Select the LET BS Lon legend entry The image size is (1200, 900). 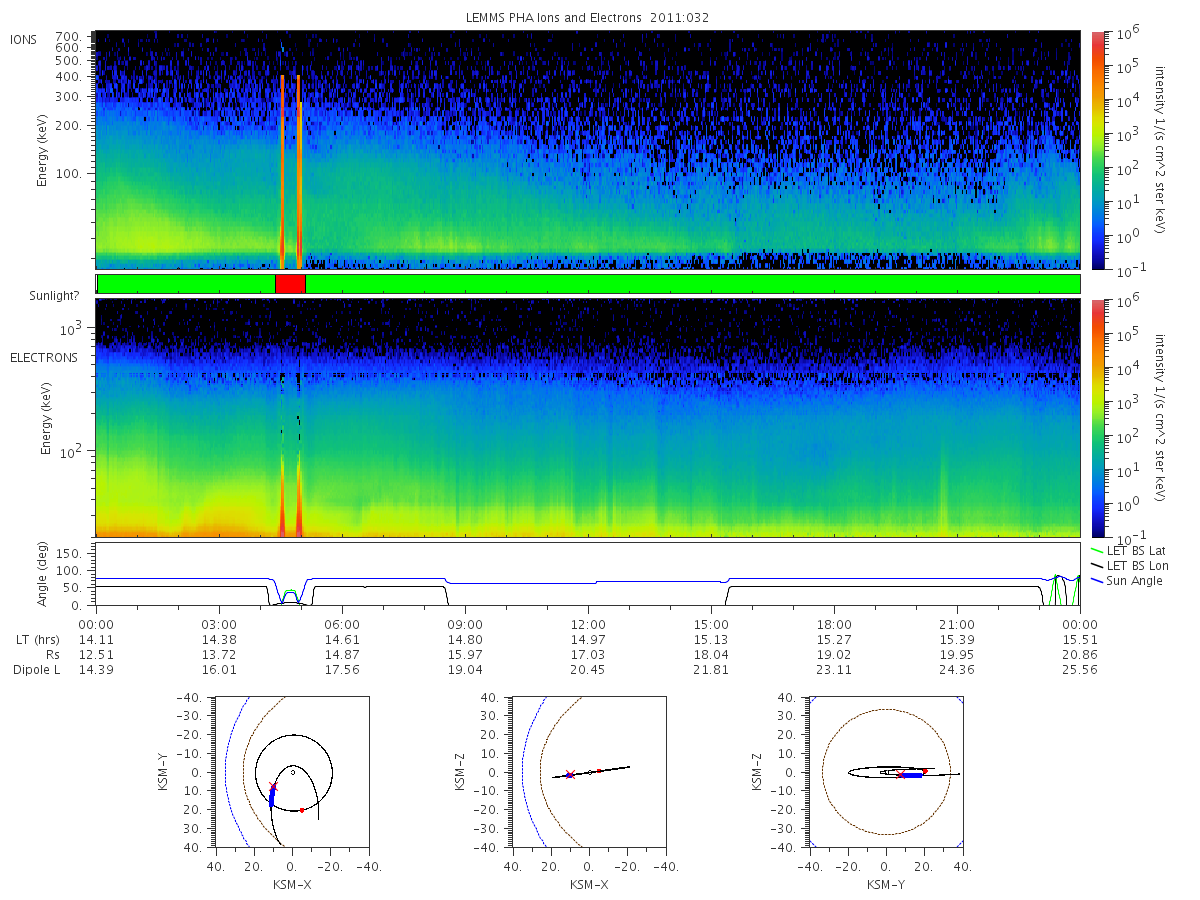pos(1128,565)
